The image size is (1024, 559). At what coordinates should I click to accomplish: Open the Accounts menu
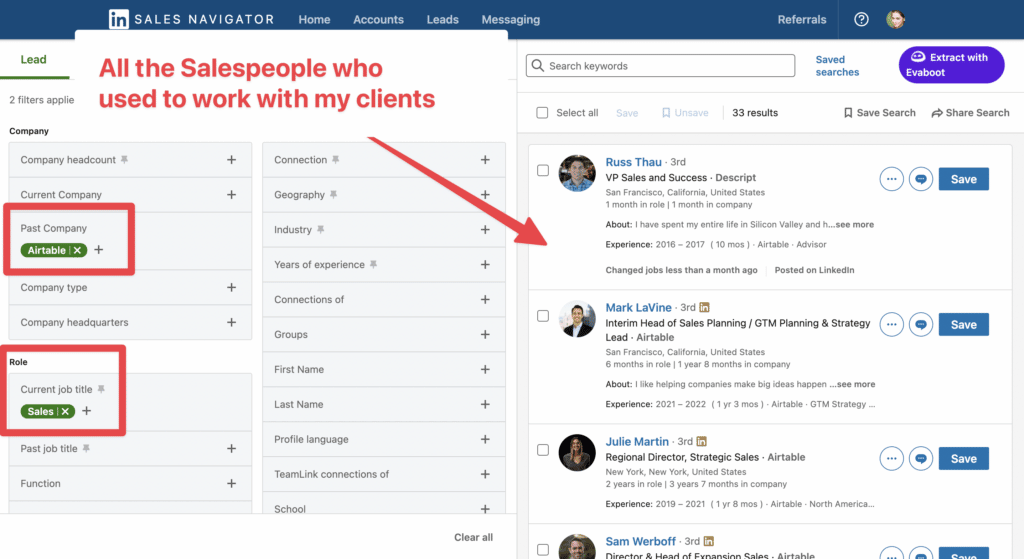coord(378,20)
